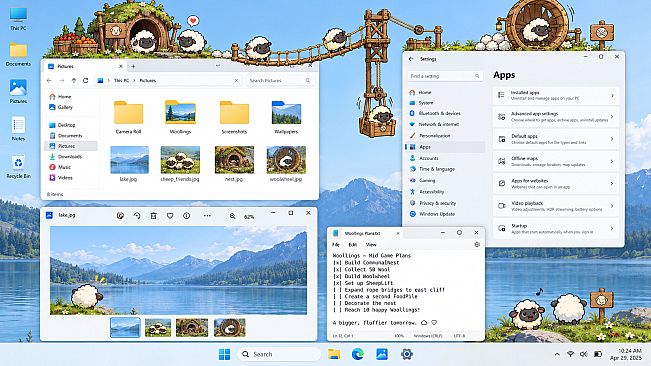Click the zoom magnifier icon beside 62%
Image resolution: width=651 pixels, height=366 pixels.
click(x=232, y=216)
